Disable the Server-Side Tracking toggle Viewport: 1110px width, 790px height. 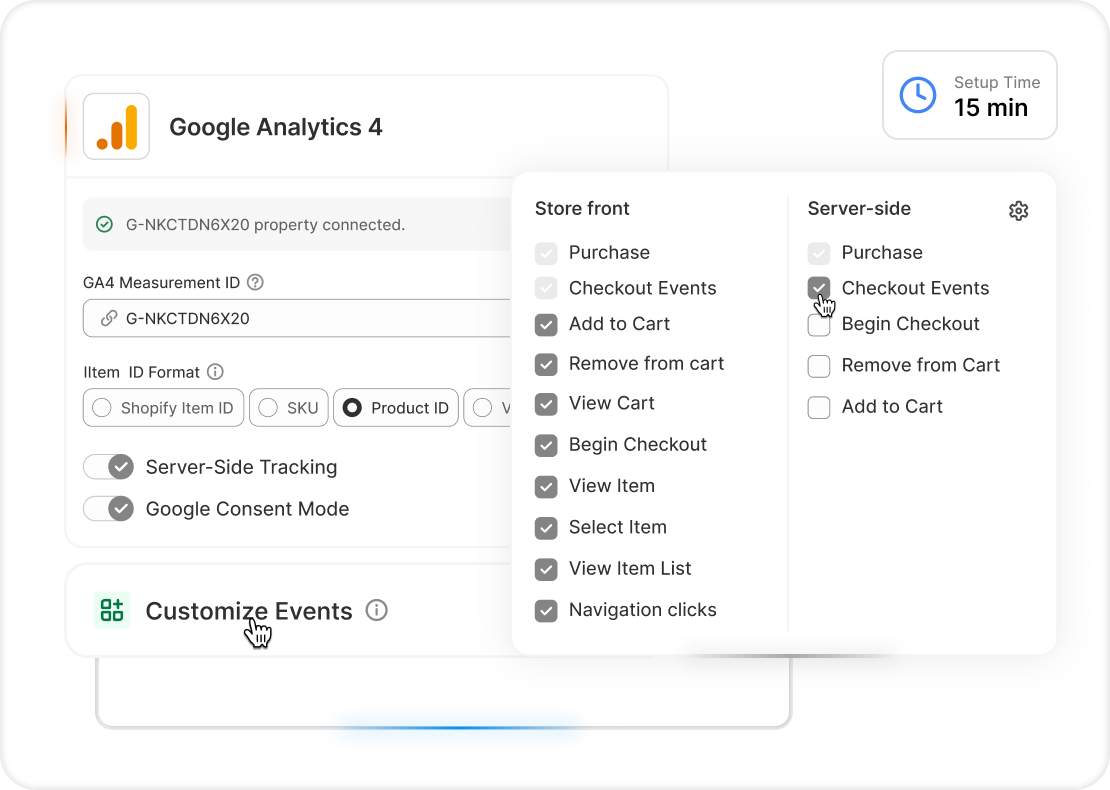pyautogui.click(x=109, y=467)
